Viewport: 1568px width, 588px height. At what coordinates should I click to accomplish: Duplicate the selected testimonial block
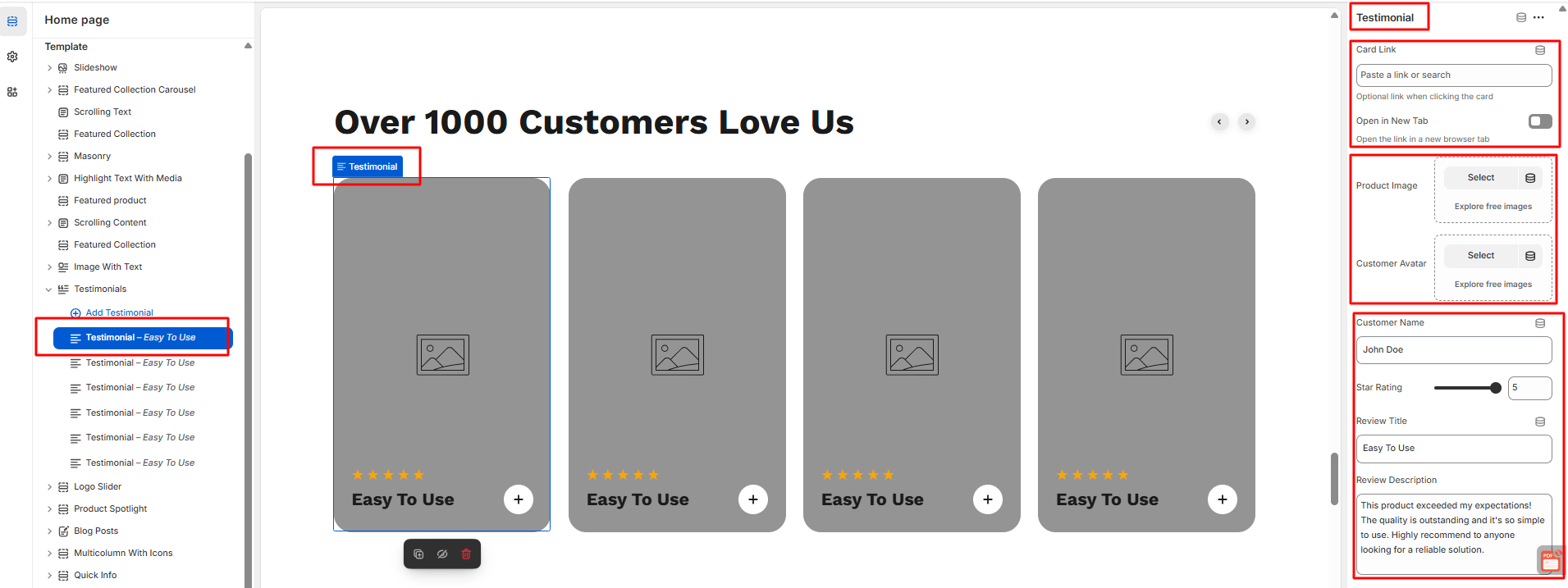418,554
